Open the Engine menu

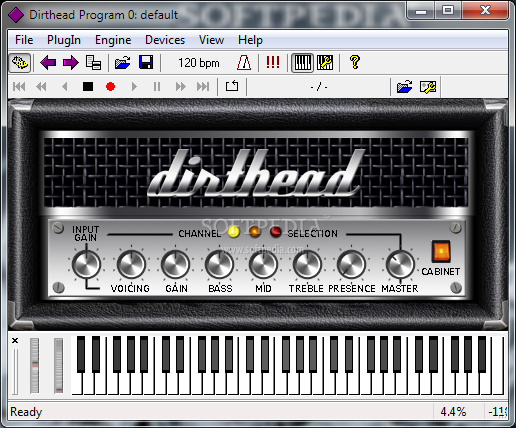click(x=113, y=40)
